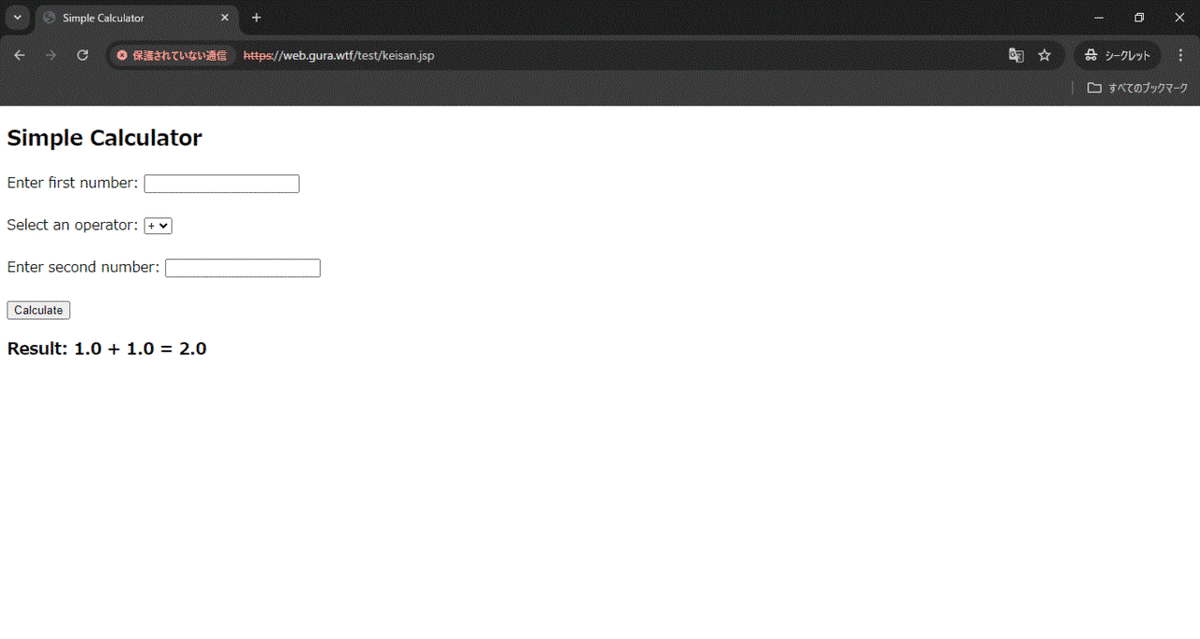The width and height of the screenshot is (1200, 639).
Task: Reload the page with the refresh icon
Action: pyautogui.click(x=83, y=55)
